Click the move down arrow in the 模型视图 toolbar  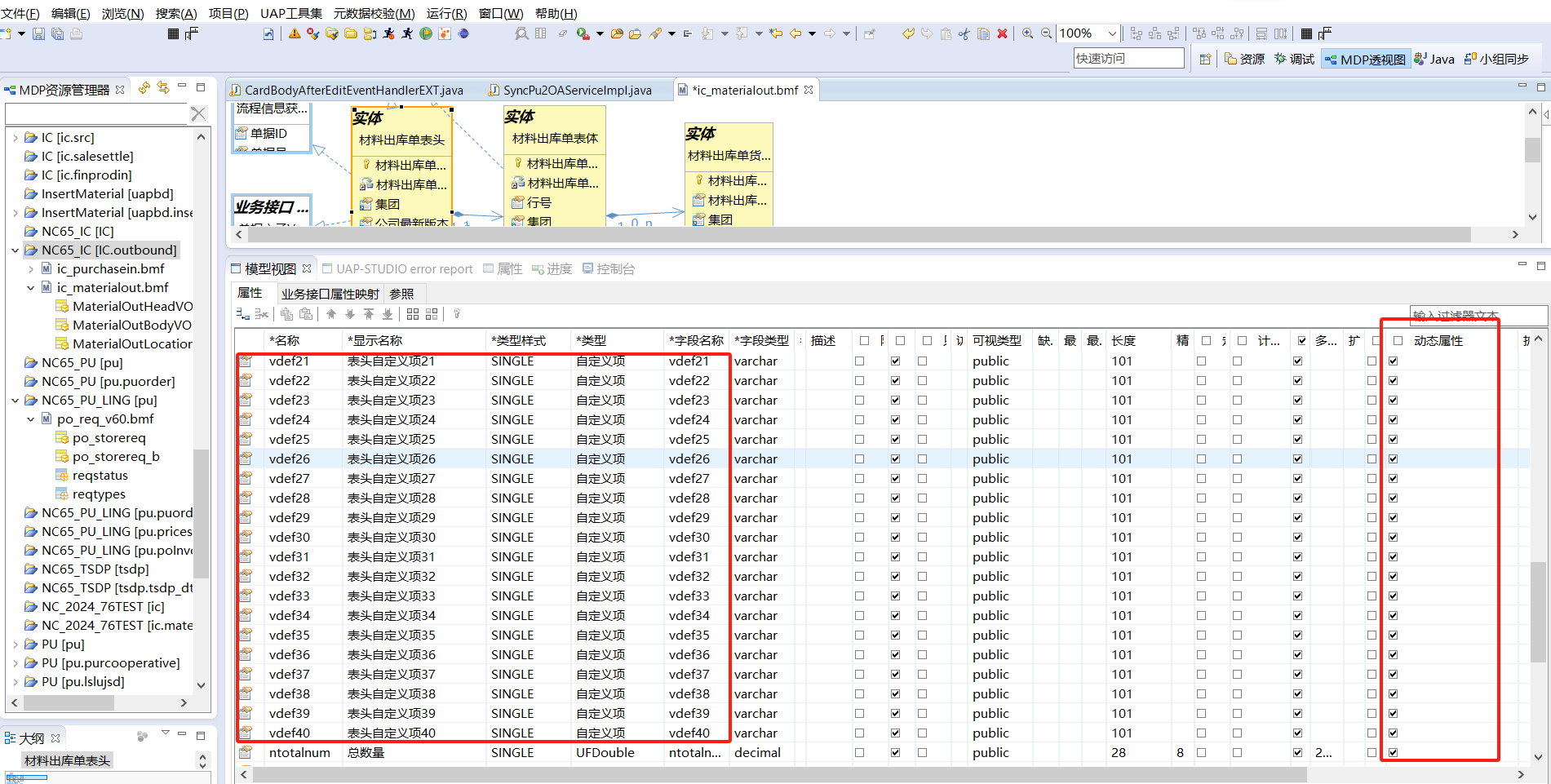pos(350,314)
